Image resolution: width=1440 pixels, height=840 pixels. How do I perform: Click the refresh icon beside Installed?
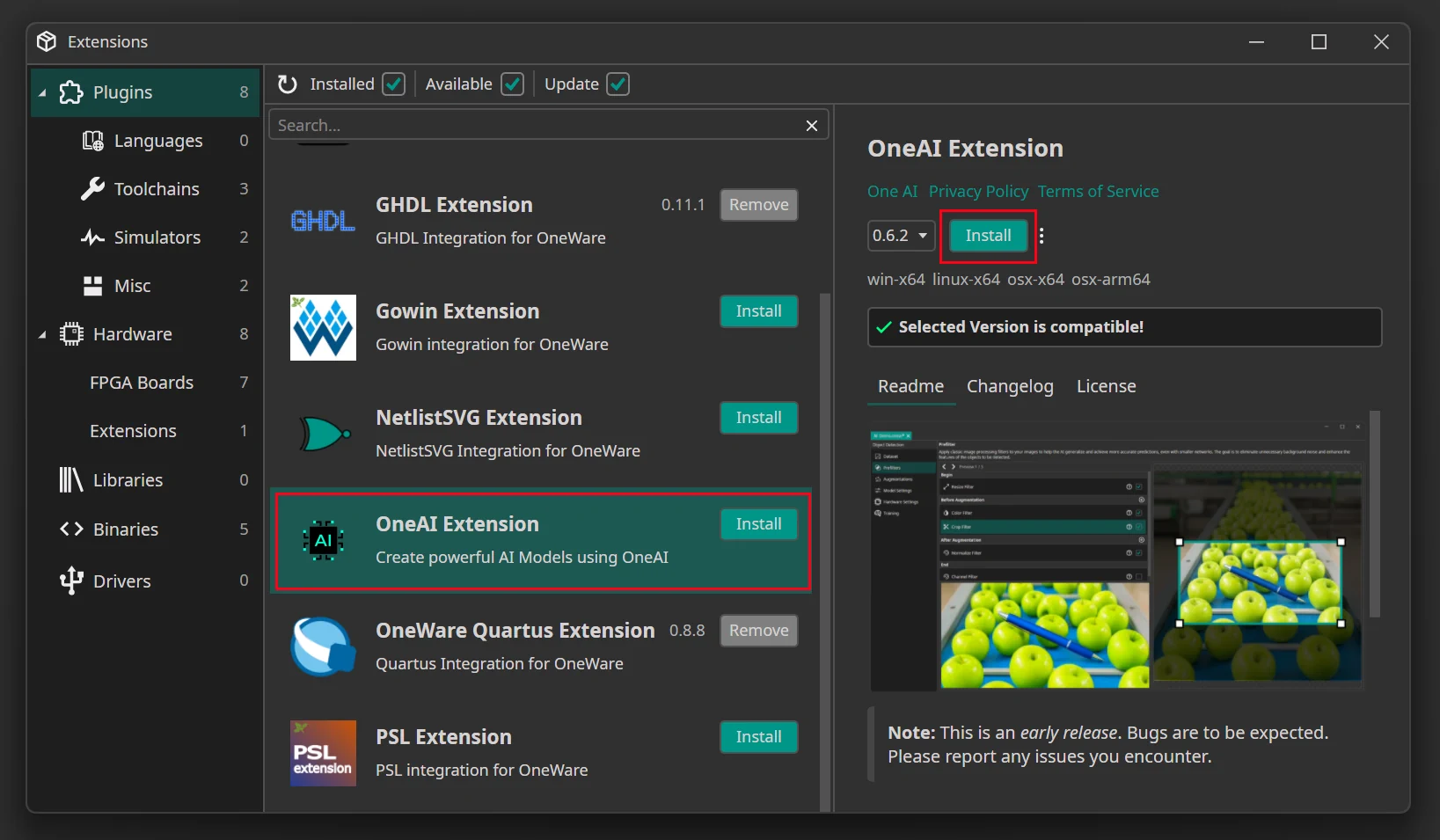(x=288, y=84)
